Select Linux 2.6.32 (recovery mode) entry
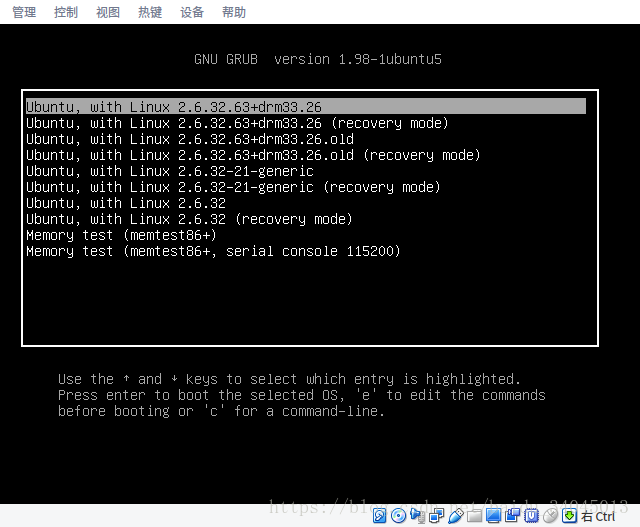This screenshot has width=640, height=527. (x=189, y=219)
